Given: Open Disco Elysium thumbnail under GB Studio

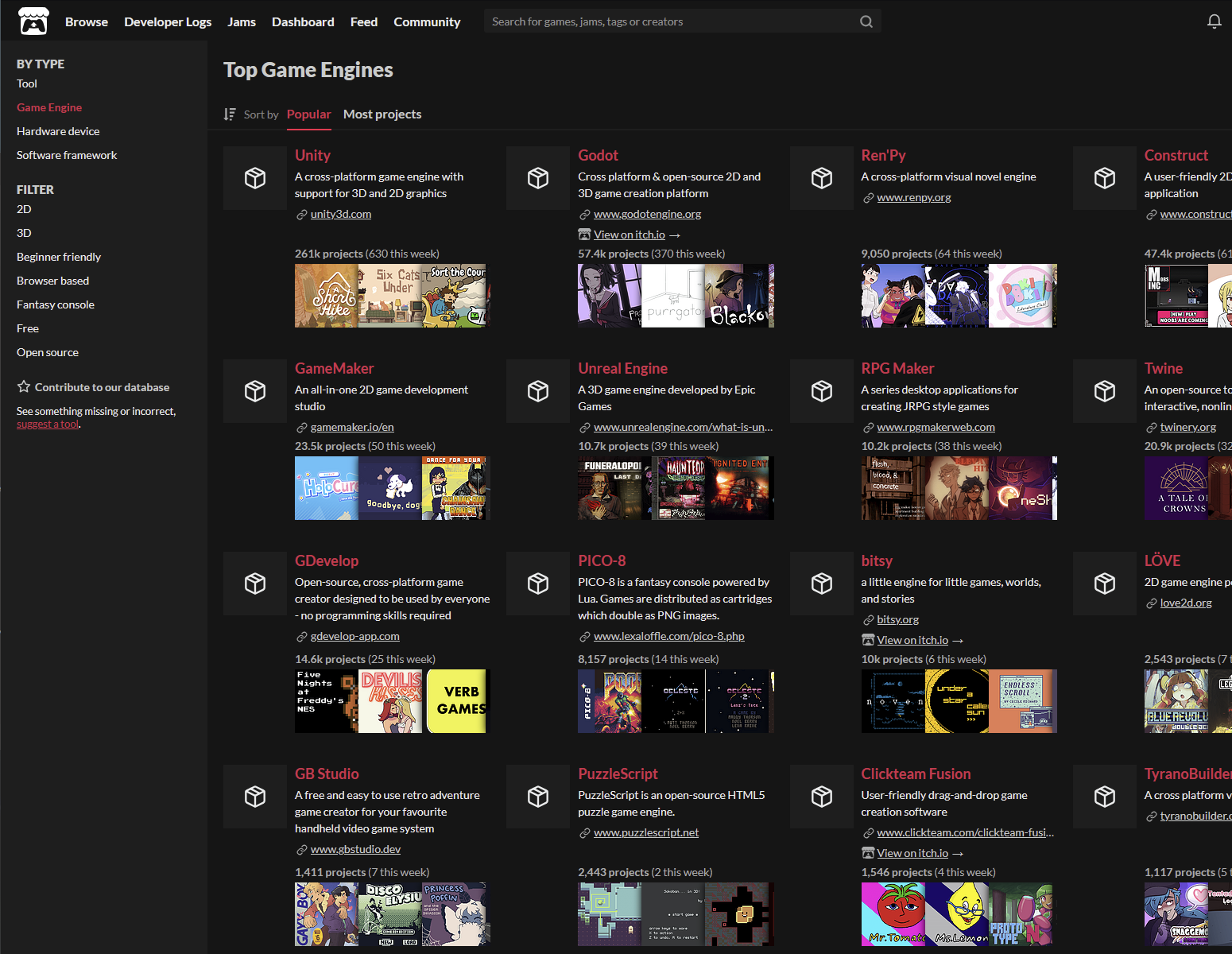Looking at the screenshot, I should pos(390,914).
